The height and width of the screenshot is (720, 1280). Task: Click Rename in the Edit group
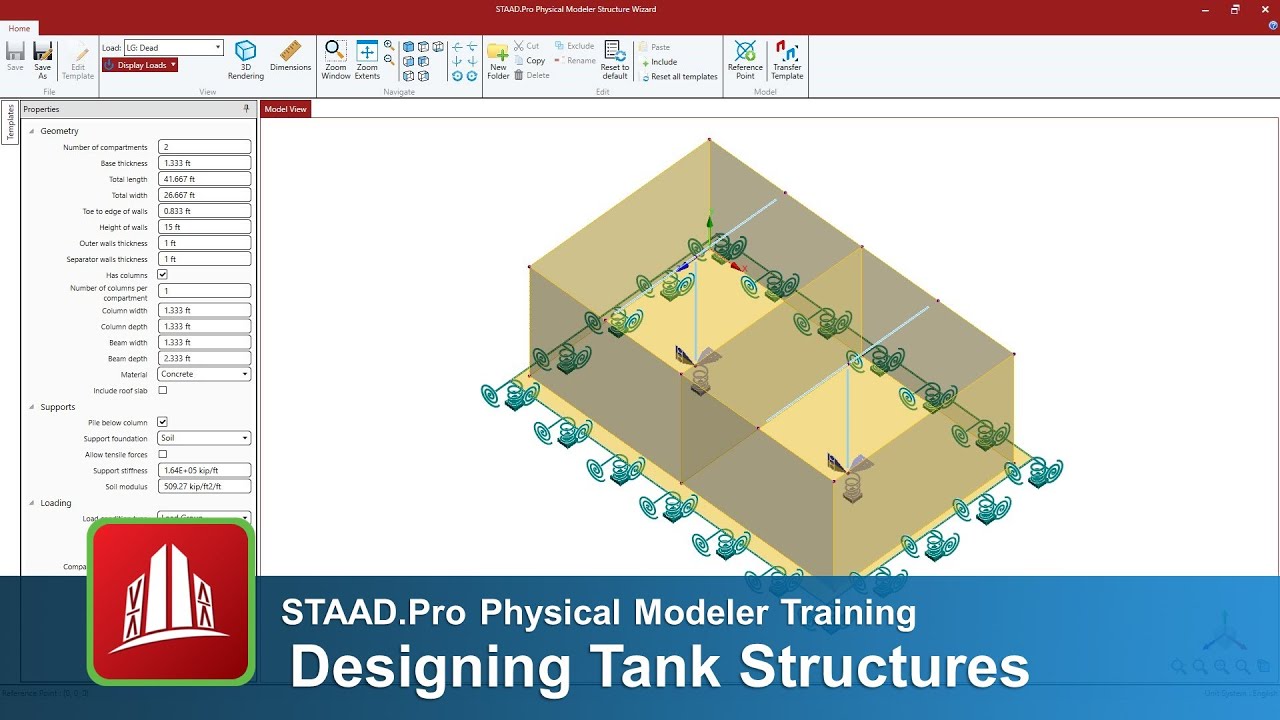(x=575, y=61)
